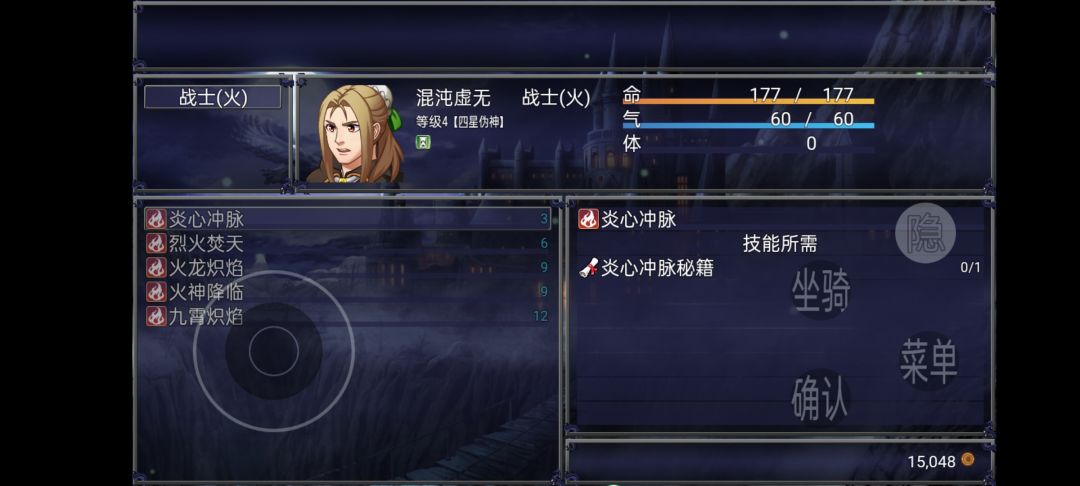Click the fire icon beside 火神降临
This screenshot has width=1080, height=486.
[156, 292]
